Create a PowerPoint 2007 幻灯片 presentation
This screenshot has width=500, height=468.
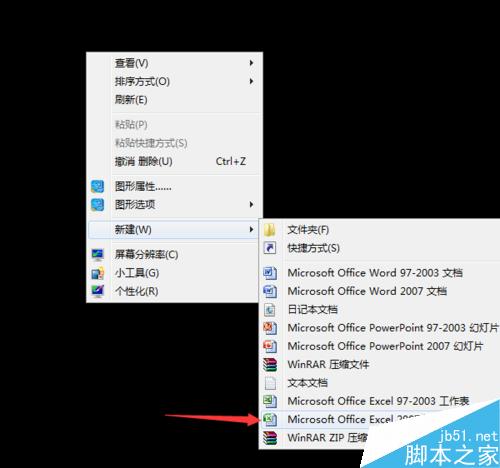(380, 346)
